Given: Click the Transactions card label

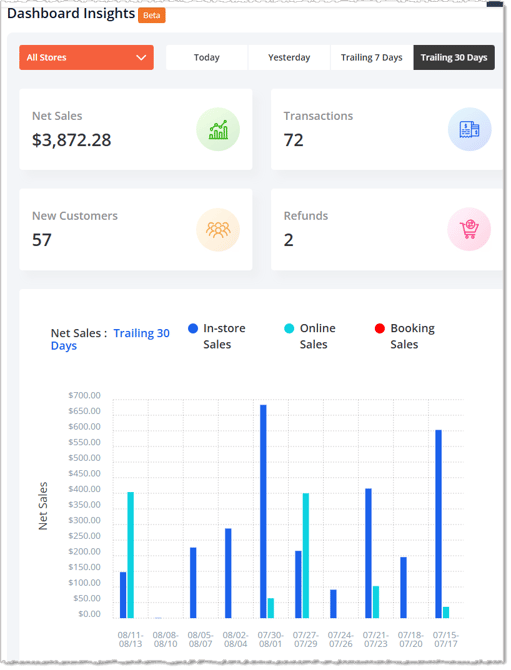Looking at the screenshot, I should (318, 116).
